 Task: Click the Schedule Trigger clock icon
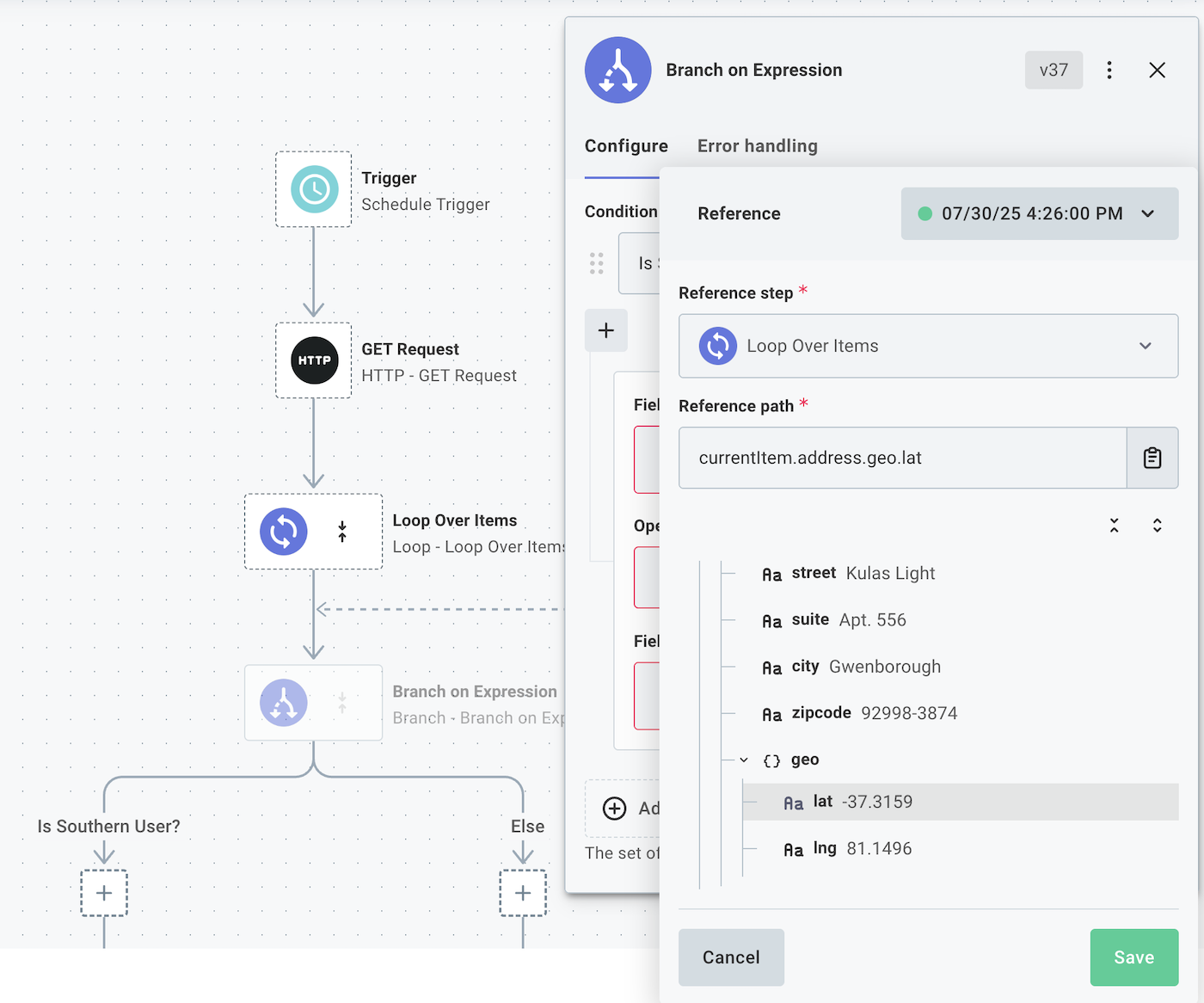(314, 189)
